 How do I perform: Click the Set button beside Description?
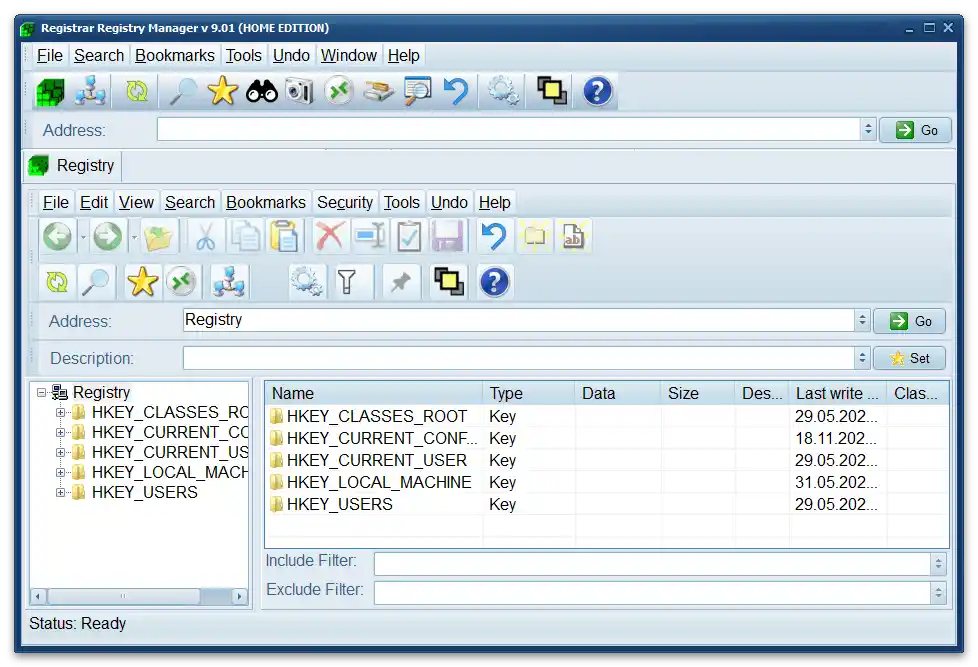pyautogui.click(x=909, y=358)
